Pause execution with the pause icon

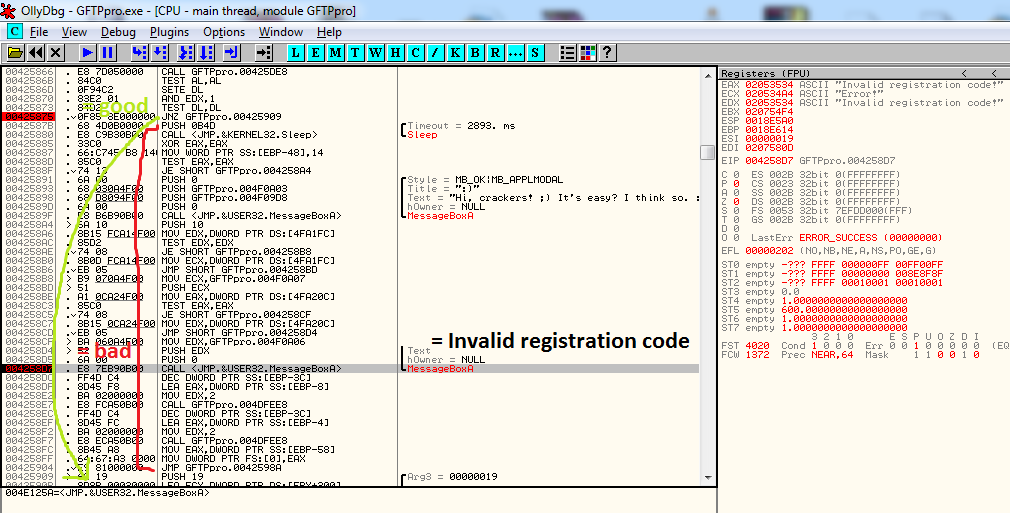click(108, 52)
